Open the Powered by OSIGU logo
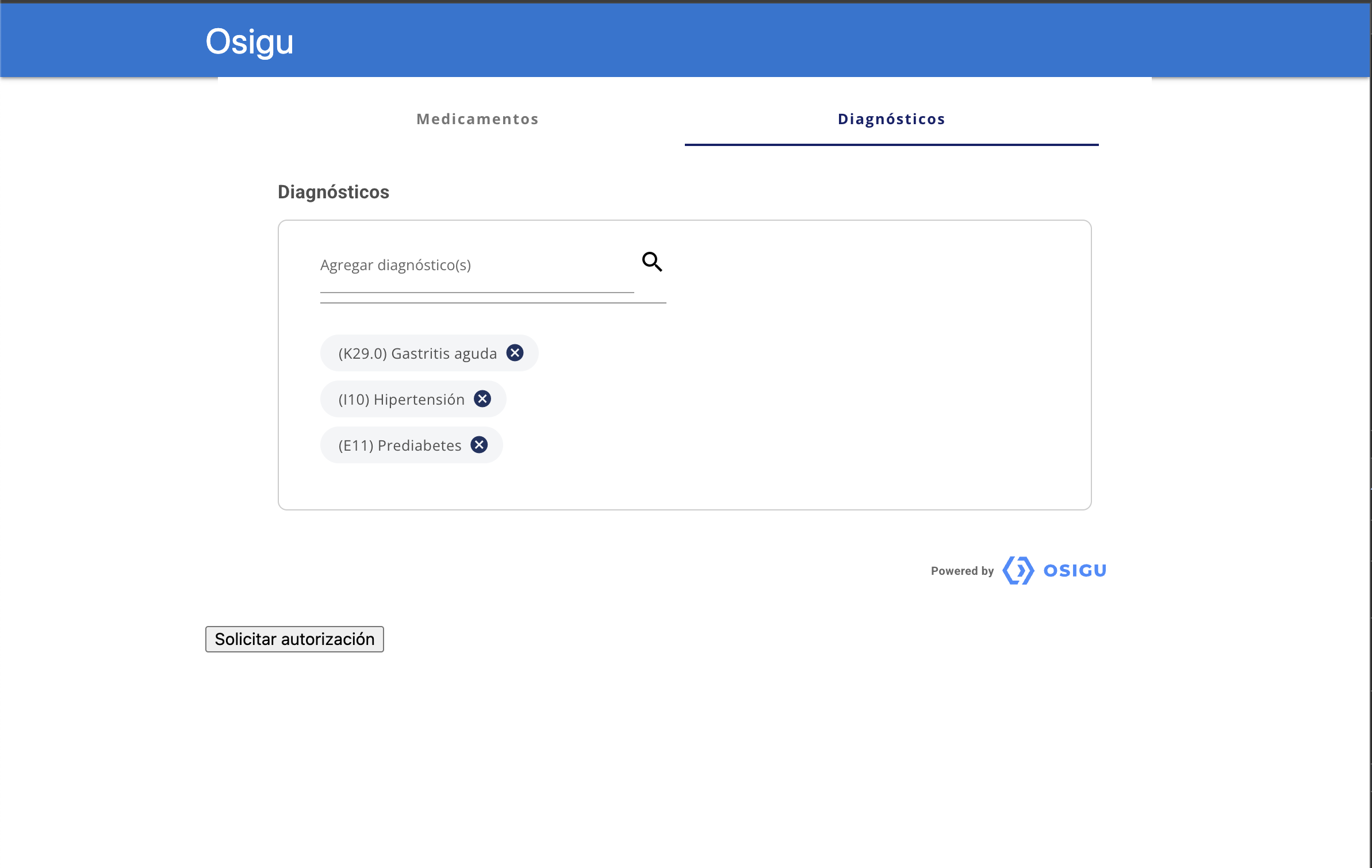The width and height of the screenshot is (1372, 868). click(x=1053, y=570)
